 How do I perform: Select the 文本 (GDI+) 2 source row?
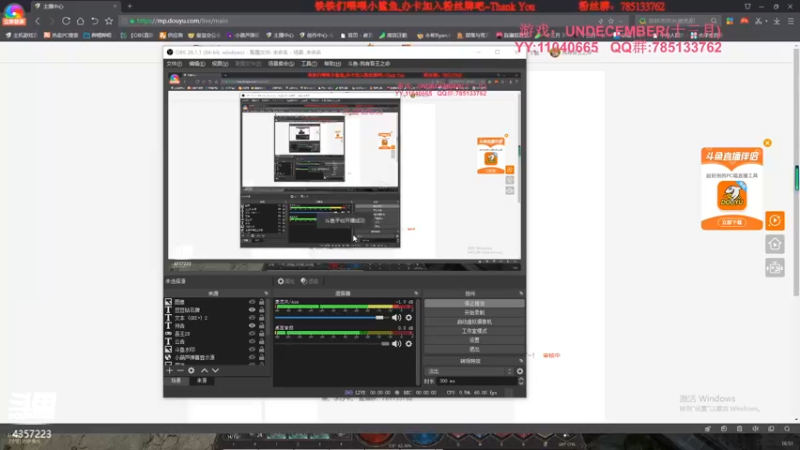[x=217, y=317]
